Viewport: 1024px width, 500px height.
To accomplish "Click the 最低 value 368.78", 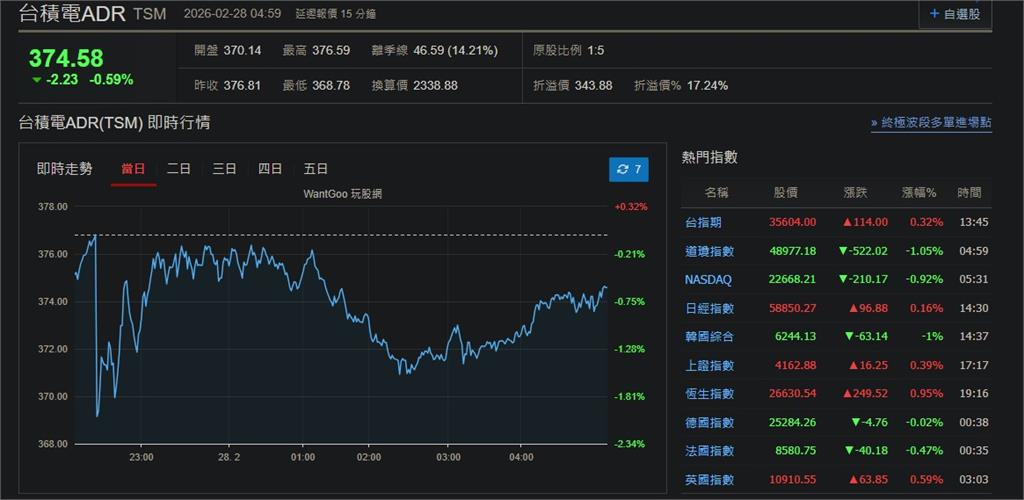I will (x=331, y=86).
